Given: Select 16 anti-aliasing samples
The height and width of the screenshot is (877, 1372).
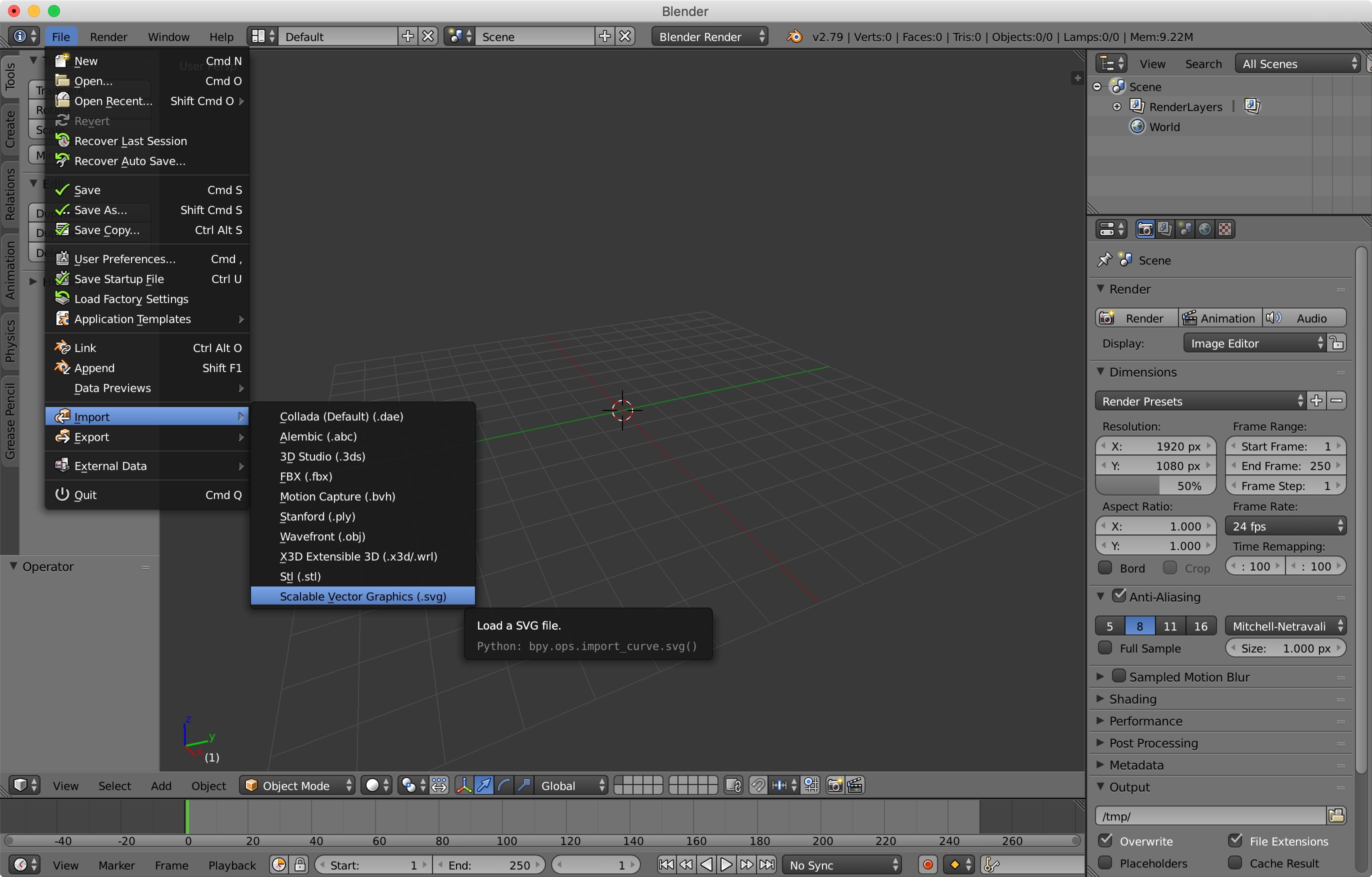Looking at the screenshot, I should [1200, 625].
